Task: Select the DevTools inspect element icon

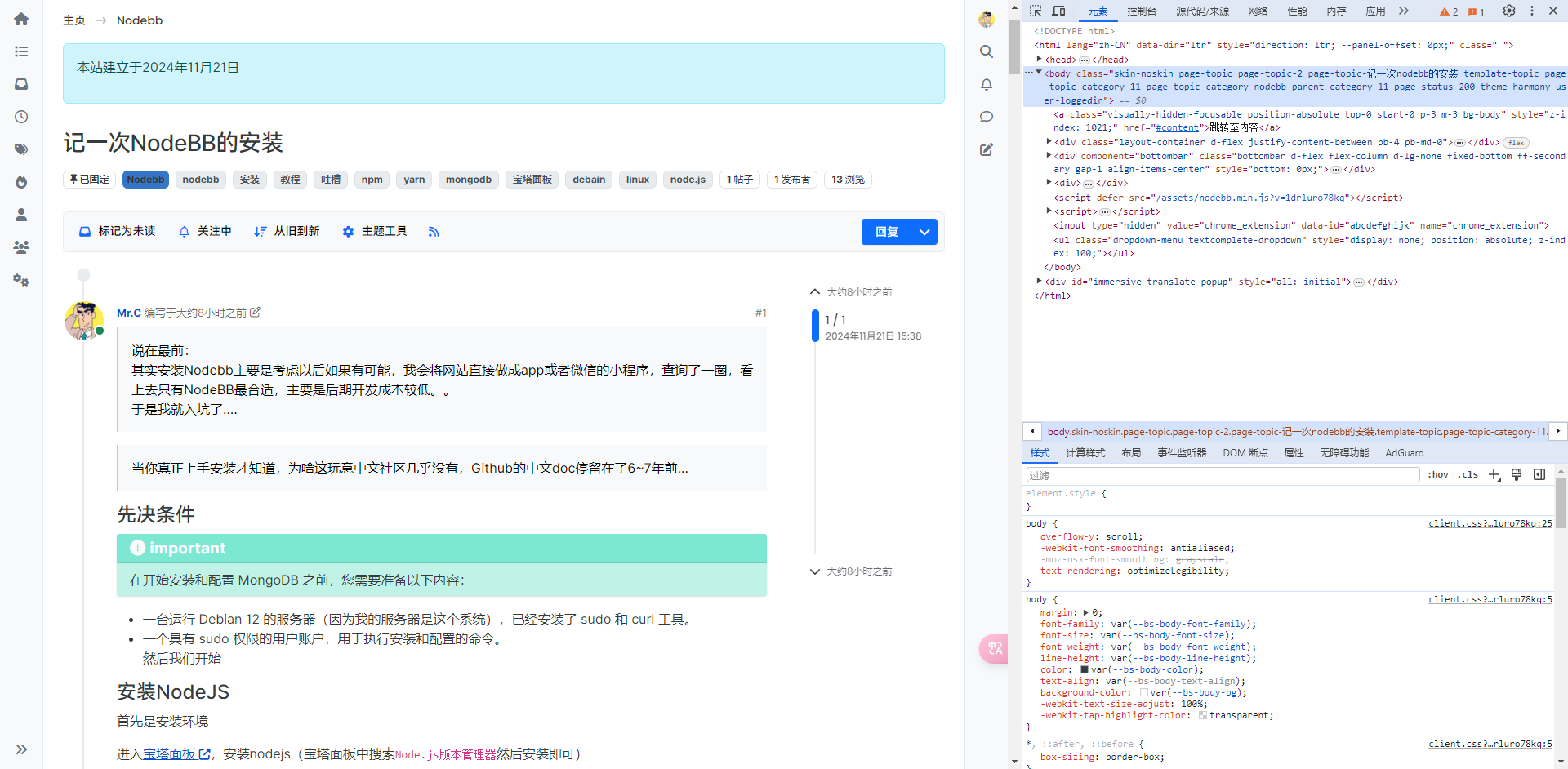Action: pyautogui.click(x=1036, y=11)
